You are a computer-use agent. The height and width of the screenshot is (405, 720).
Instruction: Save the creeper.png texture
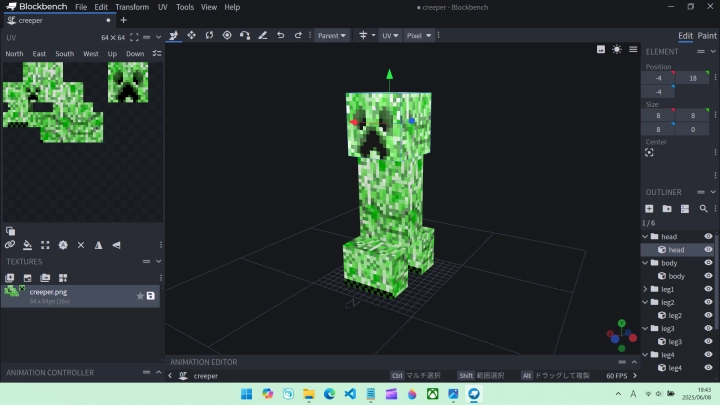[151, 295]
